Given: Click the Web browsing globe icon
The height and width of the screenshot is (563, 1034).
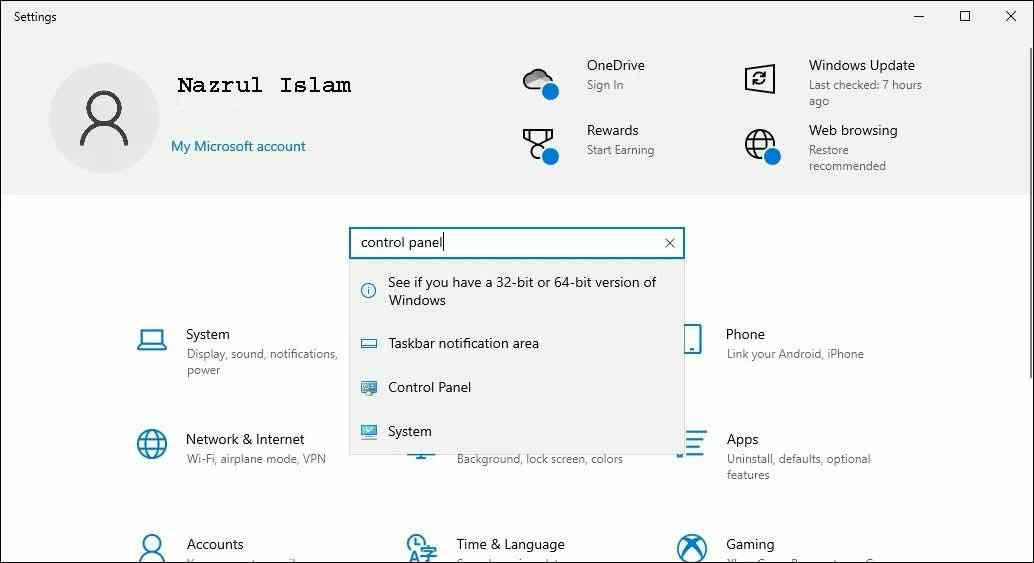Looking at the screenshot, I should click(762, 146).
